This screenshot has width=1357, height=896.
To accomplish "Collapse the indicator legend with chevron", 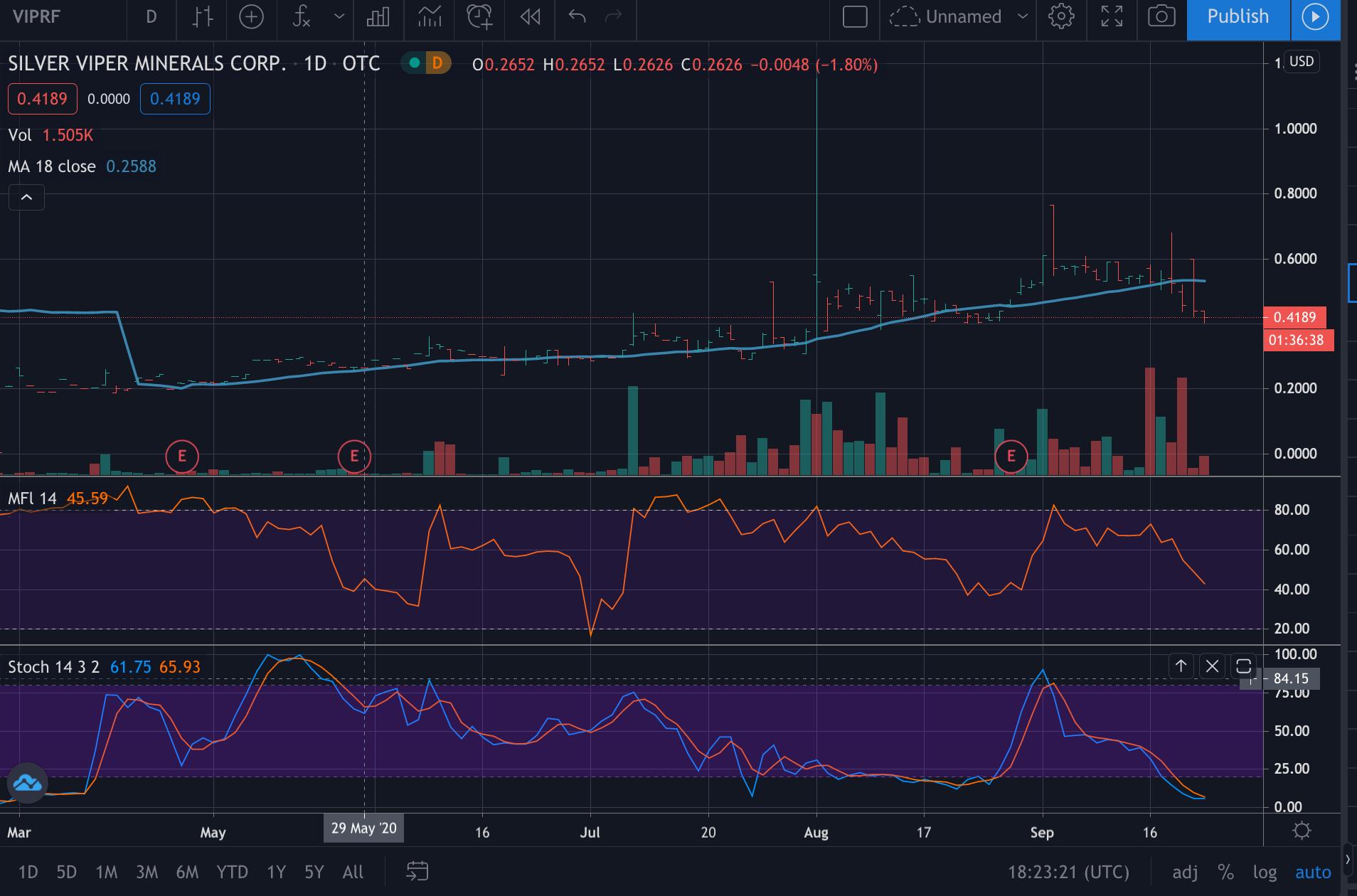I will [x=26, y=197].
